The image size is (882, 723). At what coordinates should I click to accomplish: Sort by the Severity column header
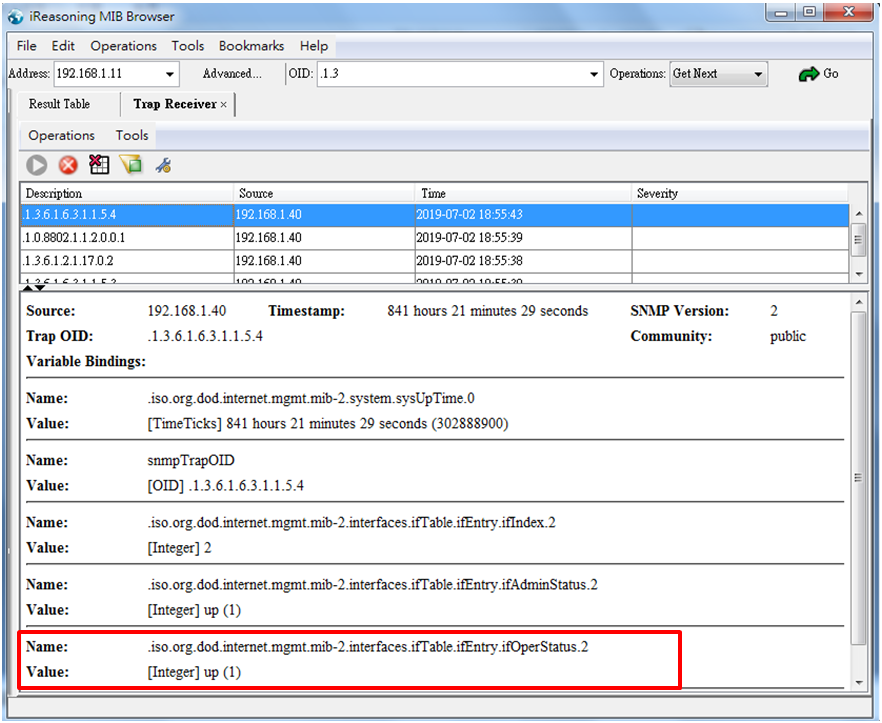(x=740, y=194)
